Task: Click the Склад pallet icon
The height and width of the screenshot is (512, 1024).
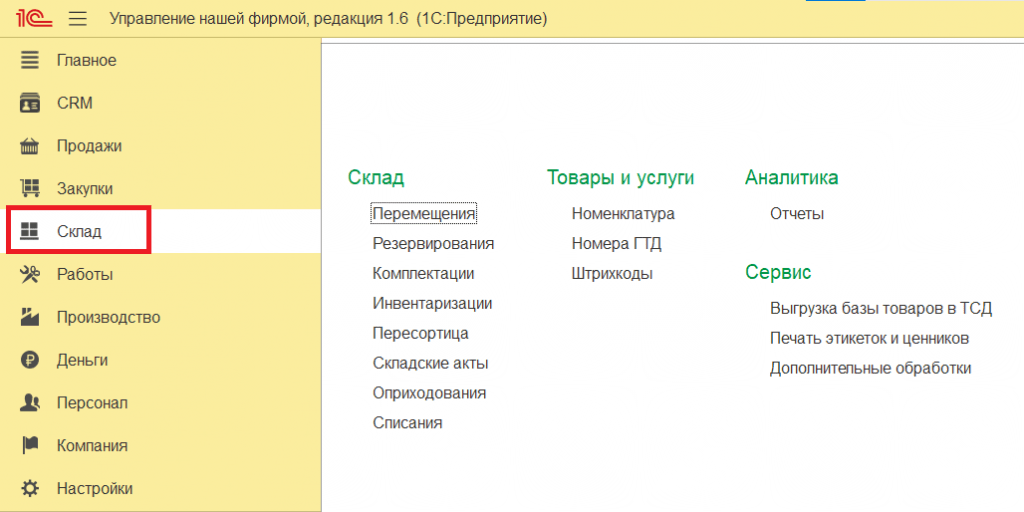Action: coord(30,231)
